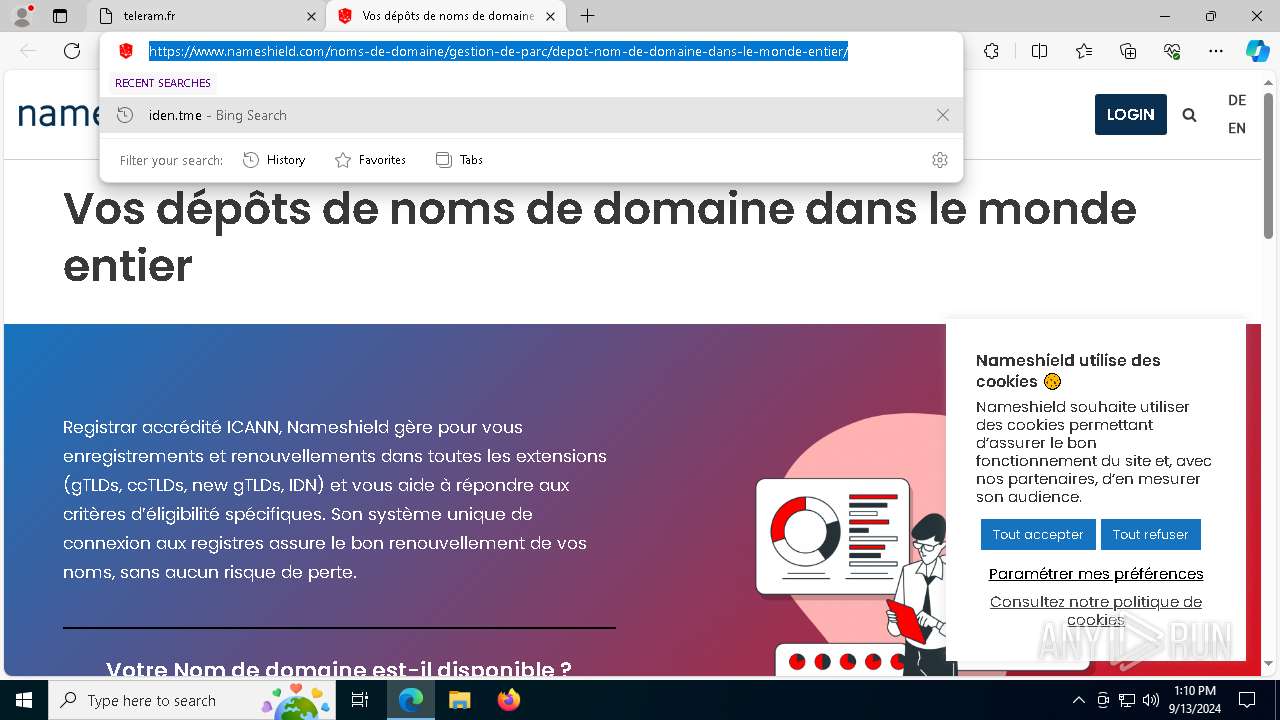The height and width of the screenshot is (720, 1280).
Task: Click the scrollbar down arrow
Action: tap(1269, 663)
